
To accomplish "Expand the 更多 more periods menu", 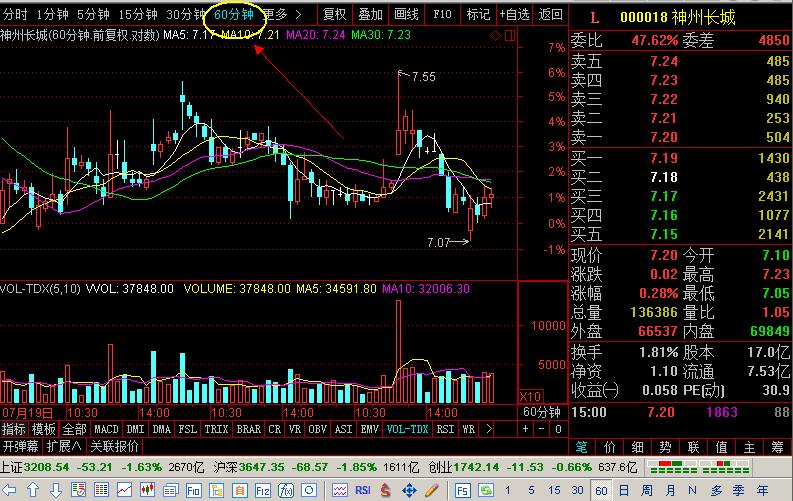I will (x=282, y=14).
